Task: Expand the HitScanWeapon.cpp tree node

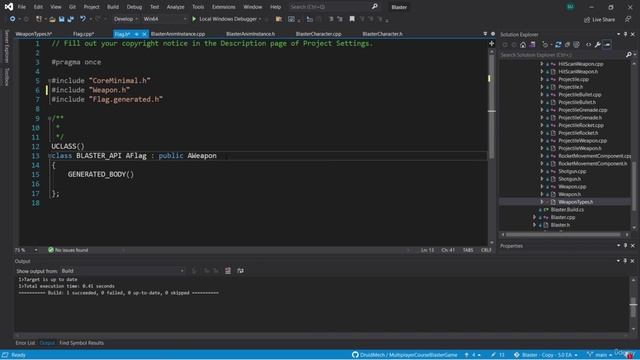Action: [x=542, y=64]
